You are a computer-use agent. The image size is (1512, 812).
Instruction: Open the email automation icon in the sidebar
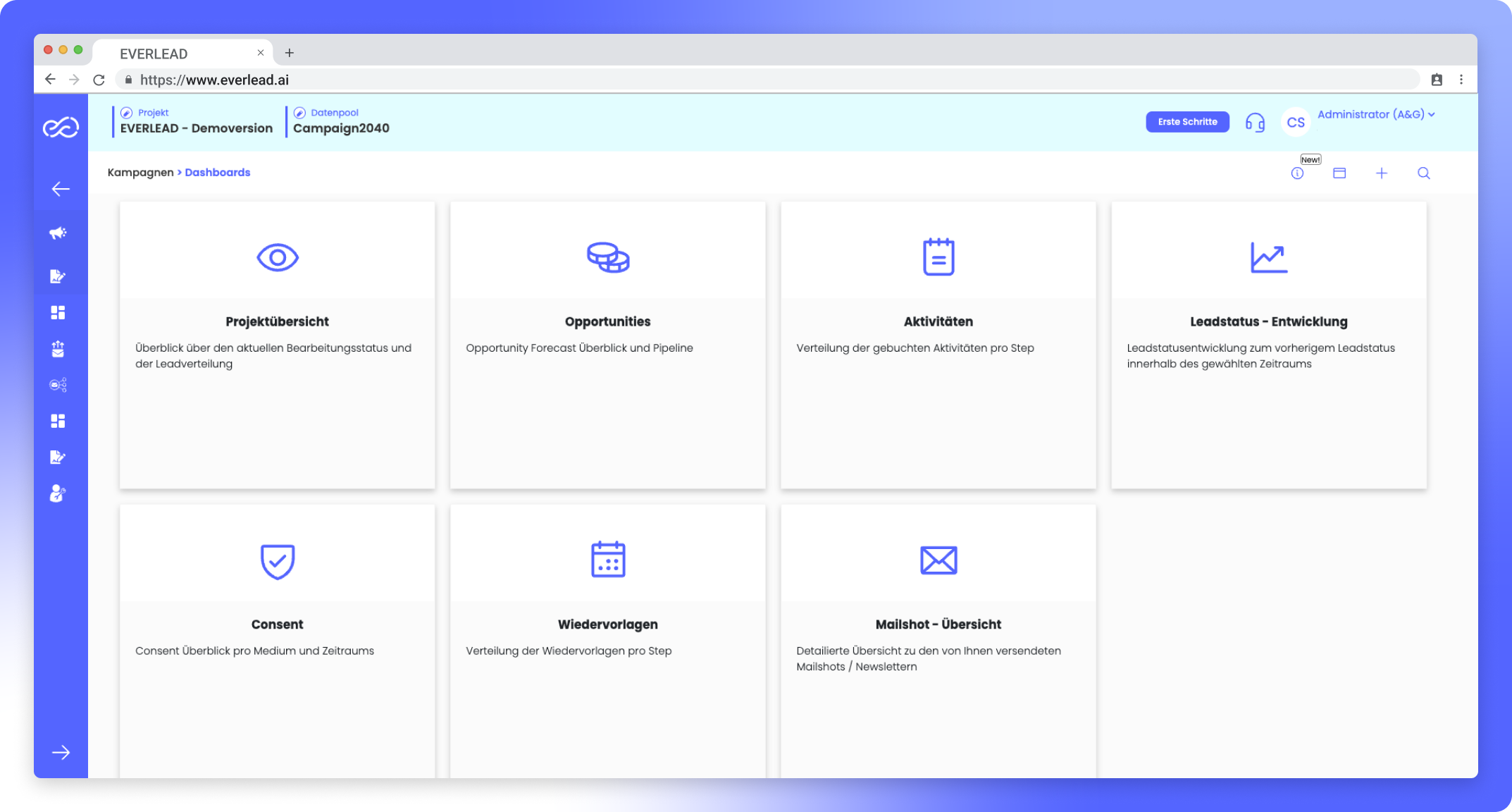(59, 384)
